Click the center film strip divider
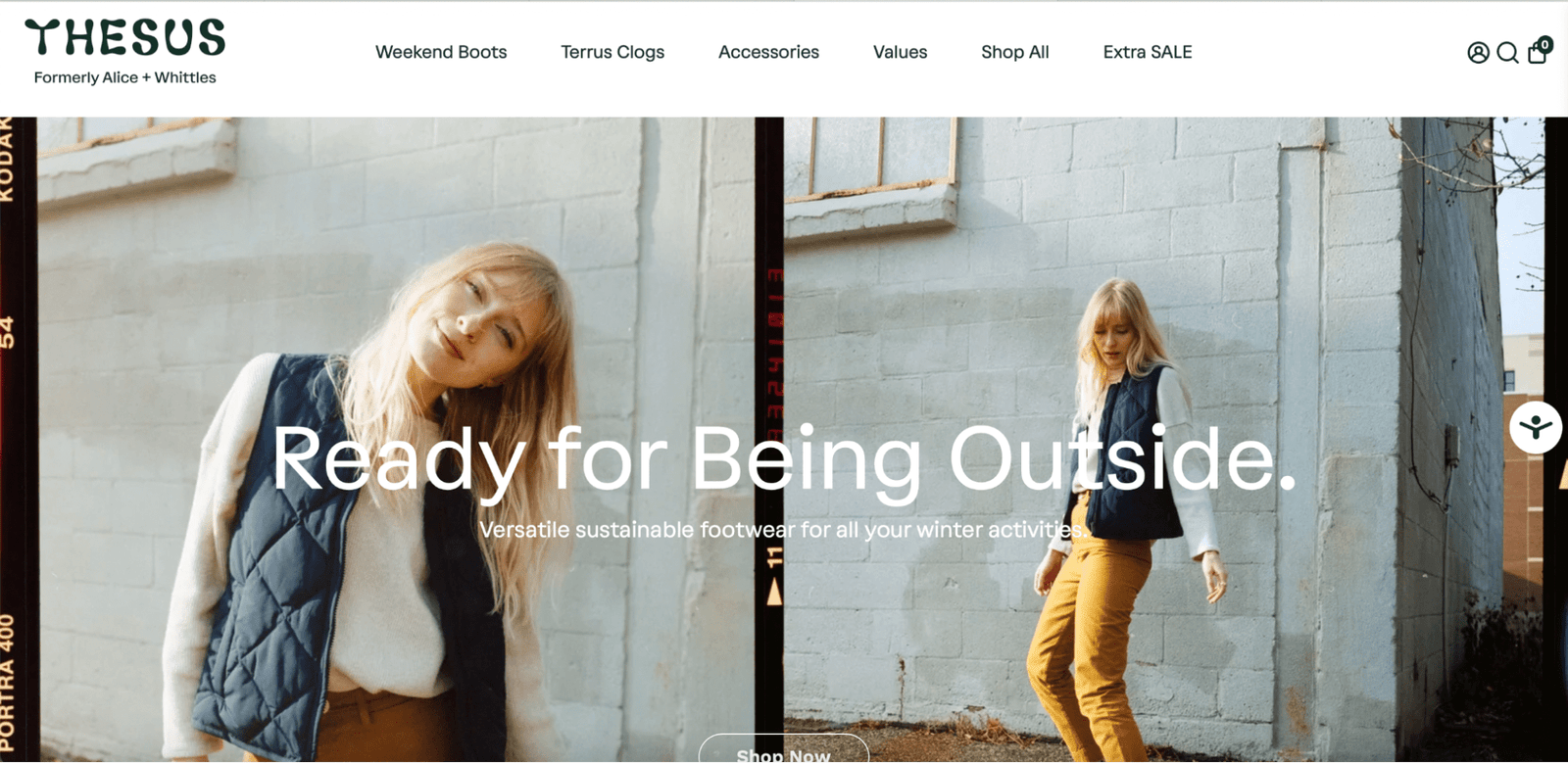 point(769,440)
